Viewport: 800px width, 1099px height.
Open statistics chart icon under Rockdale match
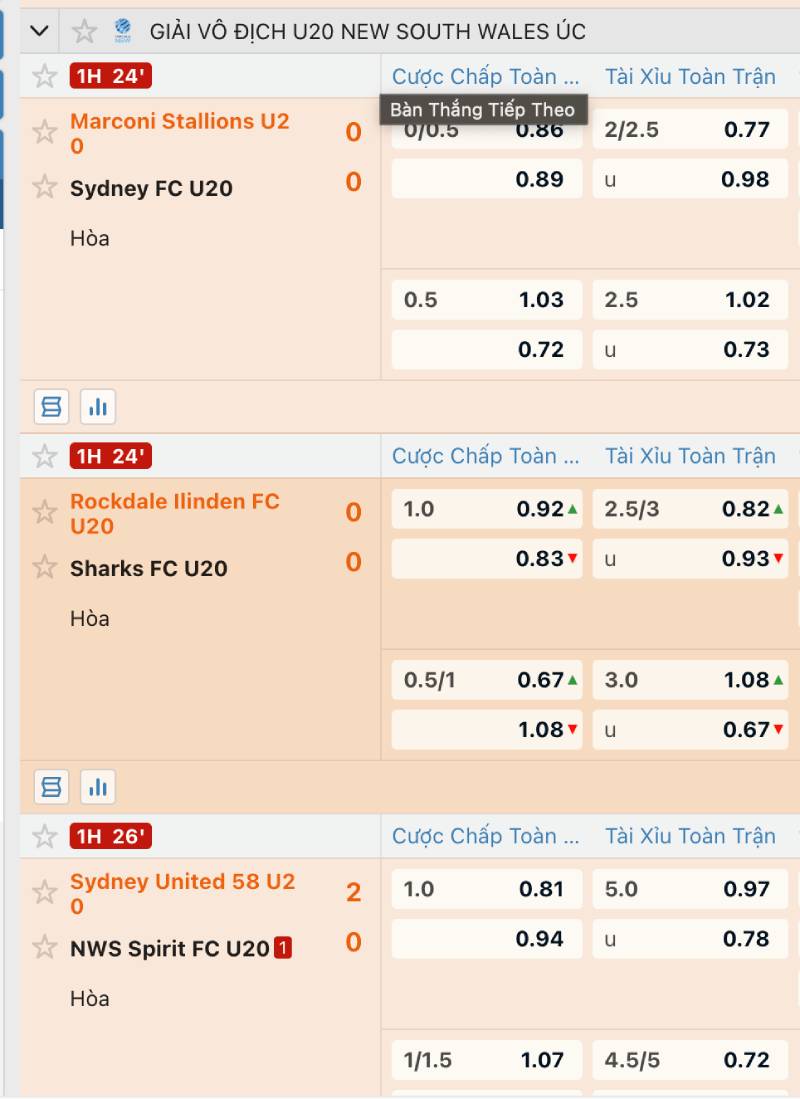(98, 786)
